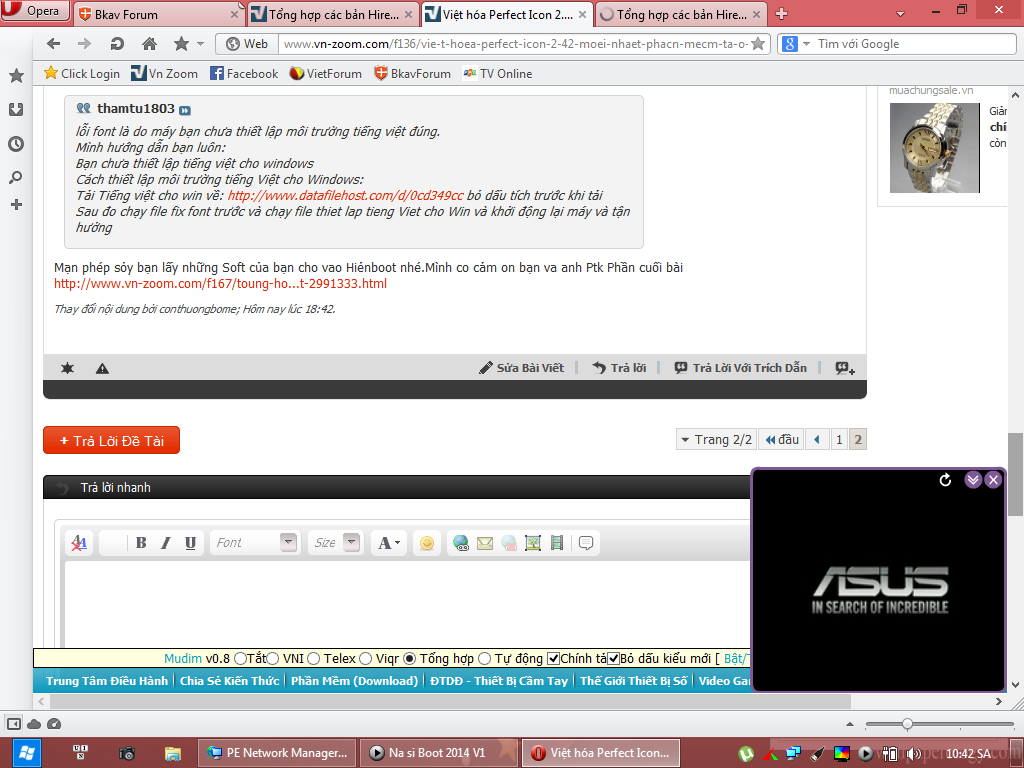Toggle the Chính tả checkbox

pyautogui.click(x=553, y=658)
